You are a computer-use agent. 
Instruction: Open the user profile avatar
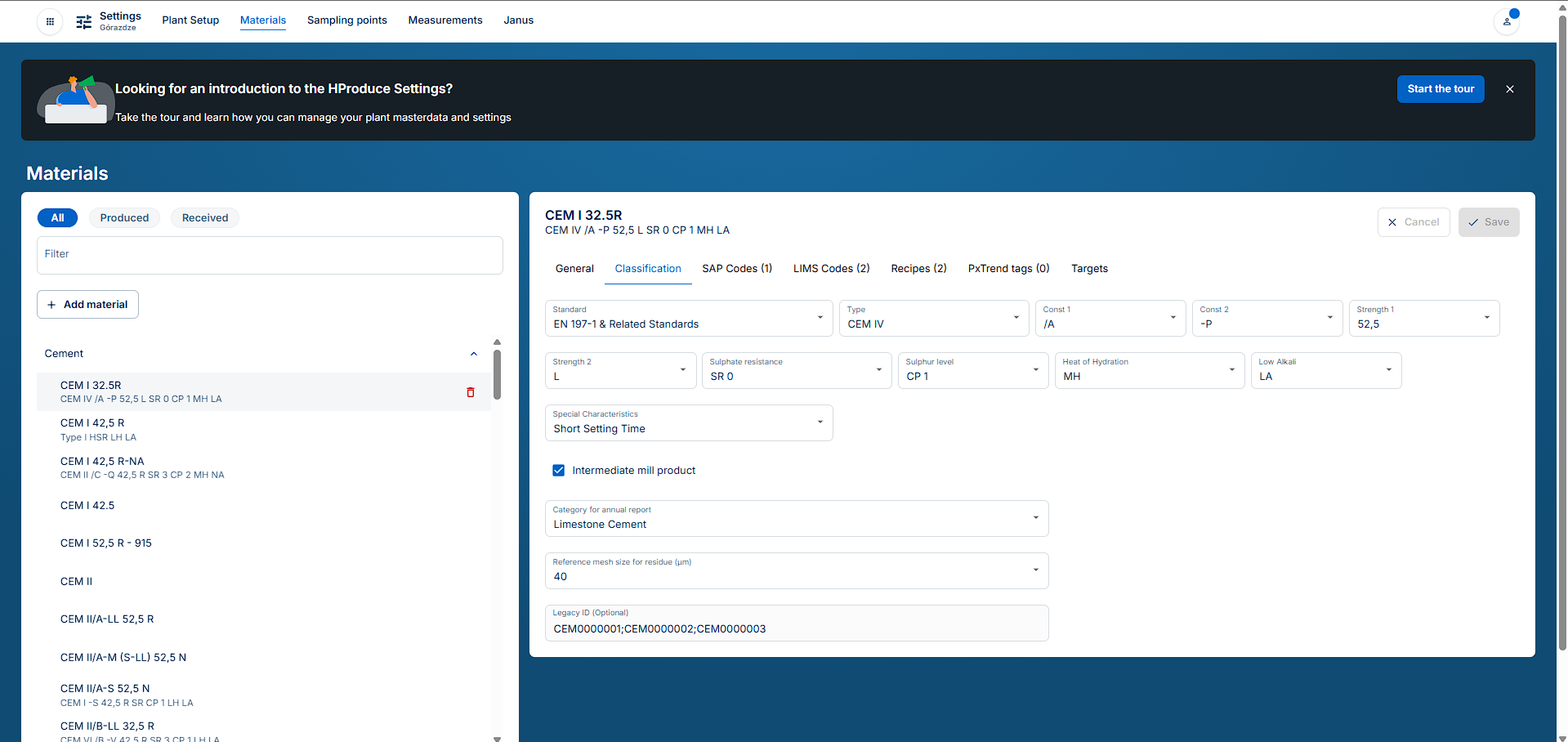click(1507, 22)
